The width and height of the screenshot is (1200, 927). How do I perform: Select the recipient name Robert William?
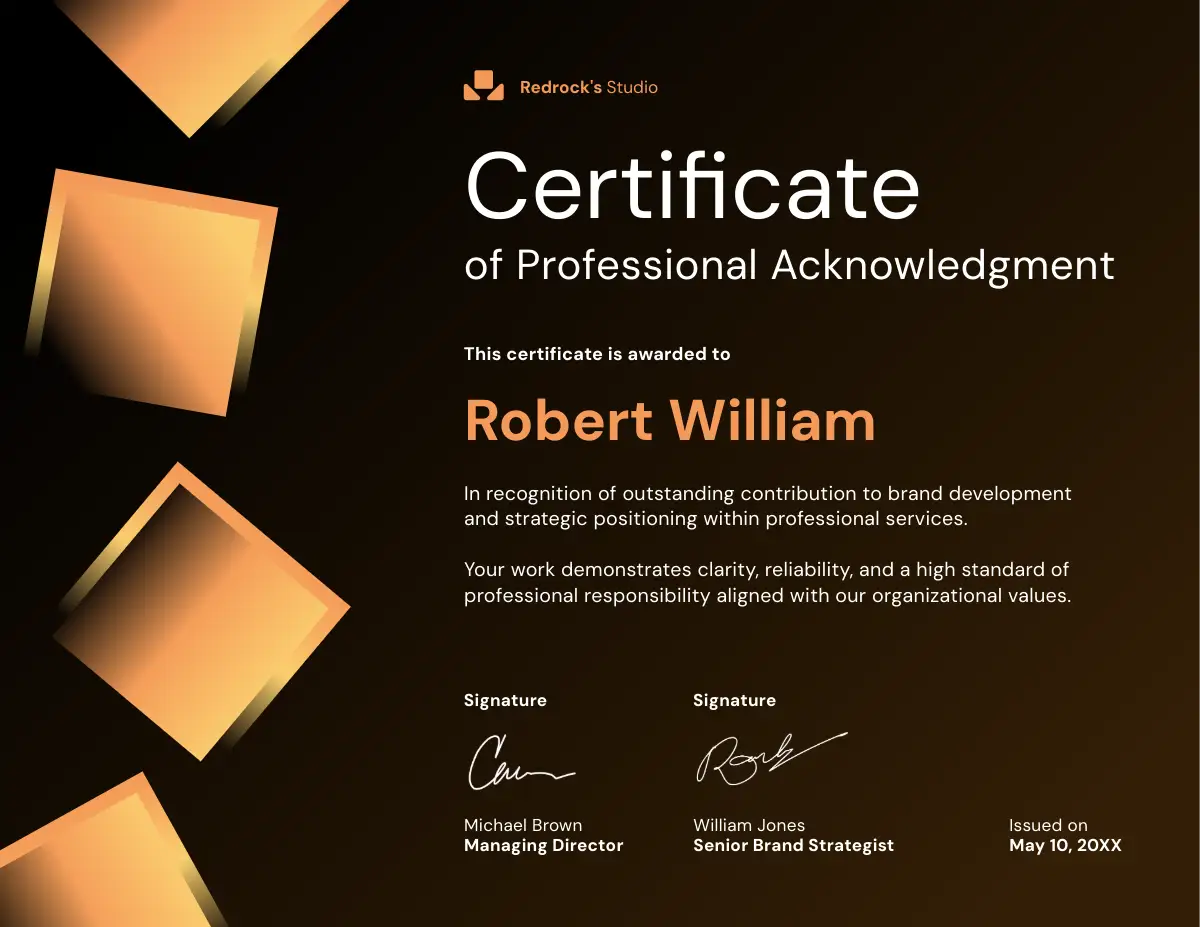(x=670, y=420)
